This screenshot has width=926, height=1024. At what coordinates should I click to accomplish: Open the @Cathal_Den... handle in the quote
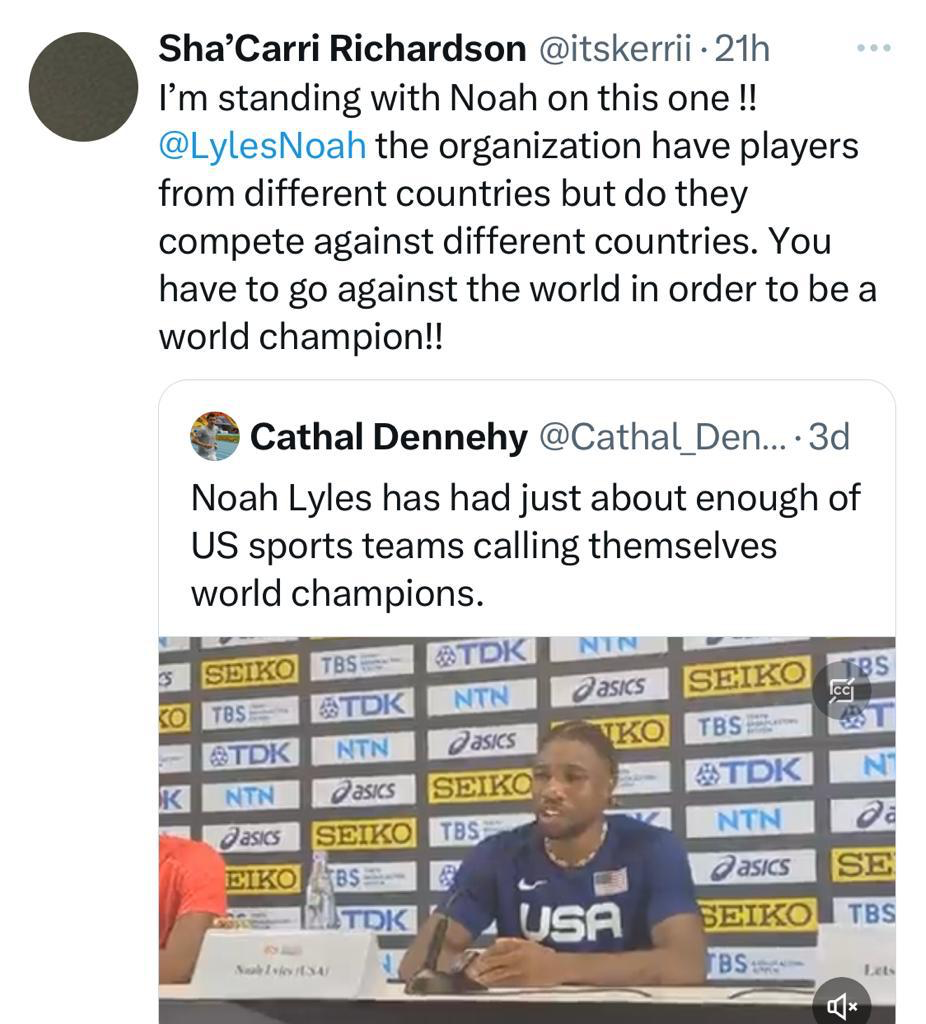pyautogui.click(x=663, y=436)
